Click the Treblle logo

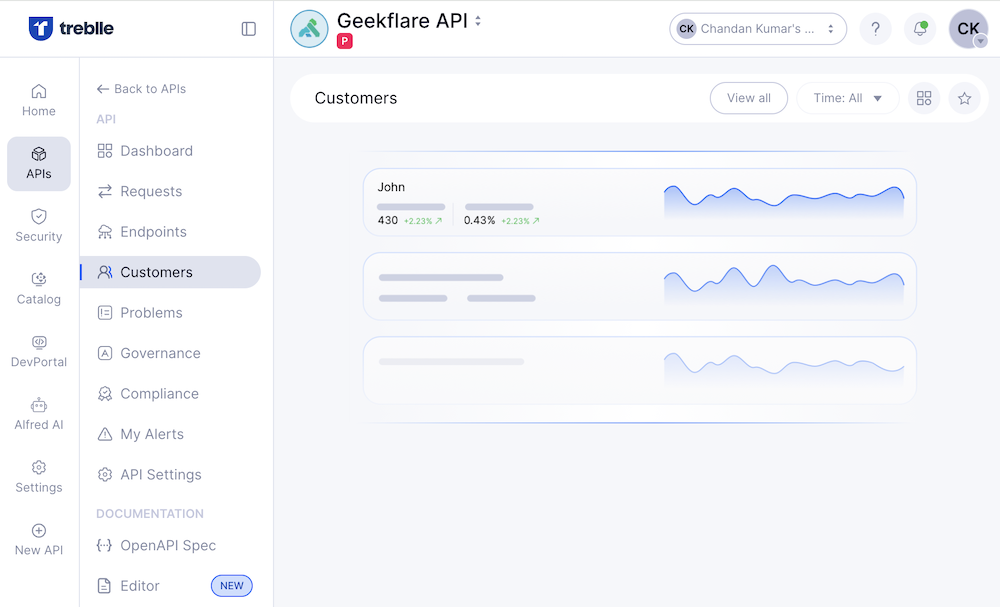pos(71,29)
